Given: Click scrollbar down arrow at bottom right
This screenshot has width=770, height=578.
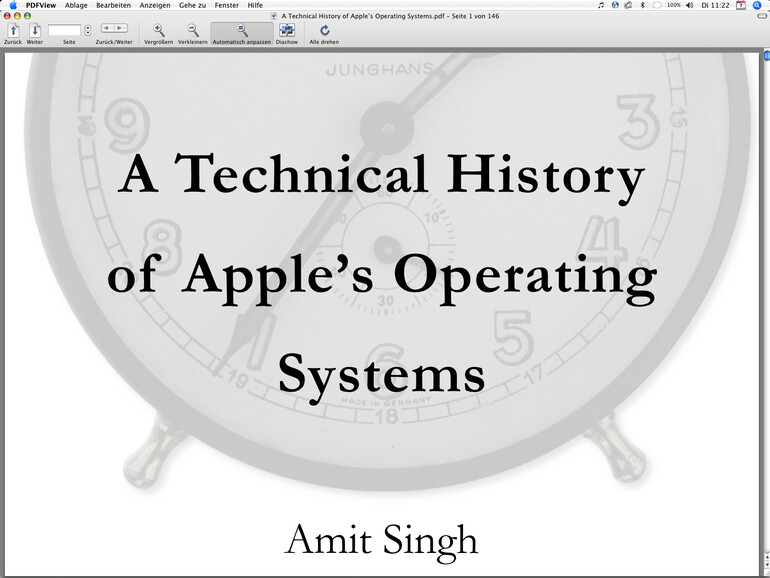Looking at the screenshot, I should click(x=767, y=564).
